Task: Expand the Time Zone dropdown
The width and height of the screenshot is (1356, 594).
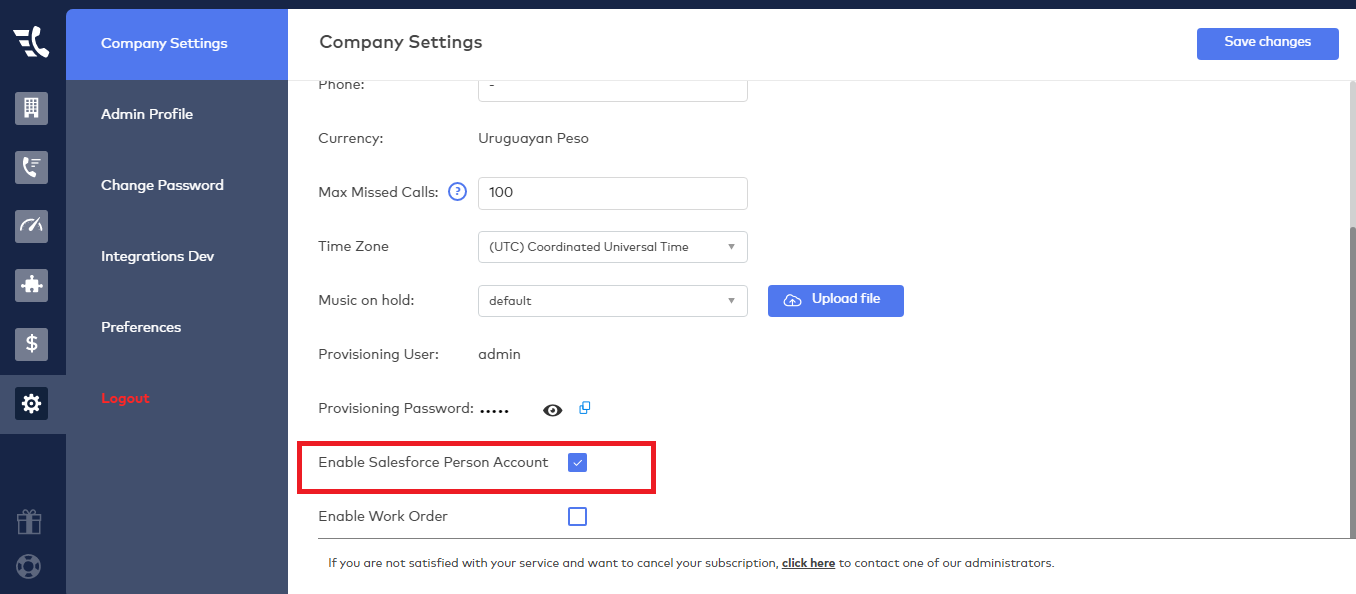Action: 612,247
